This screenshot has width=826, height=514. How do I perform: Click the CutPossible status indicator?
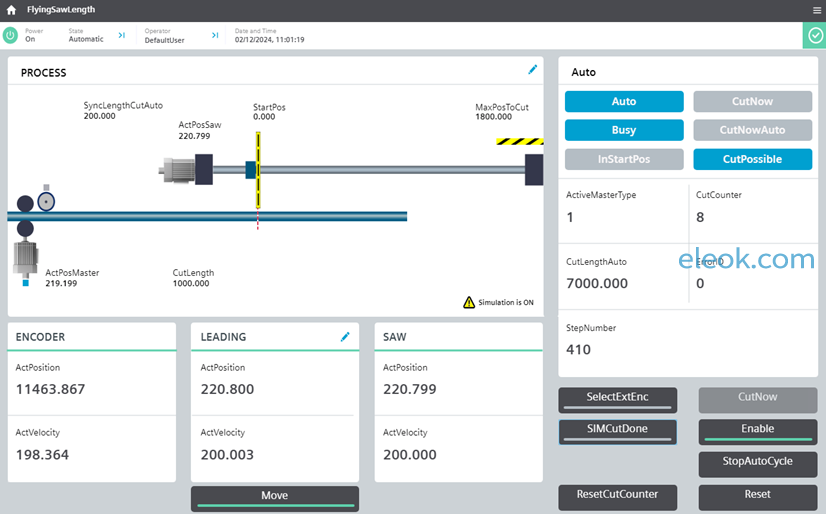tap(752, 159)
